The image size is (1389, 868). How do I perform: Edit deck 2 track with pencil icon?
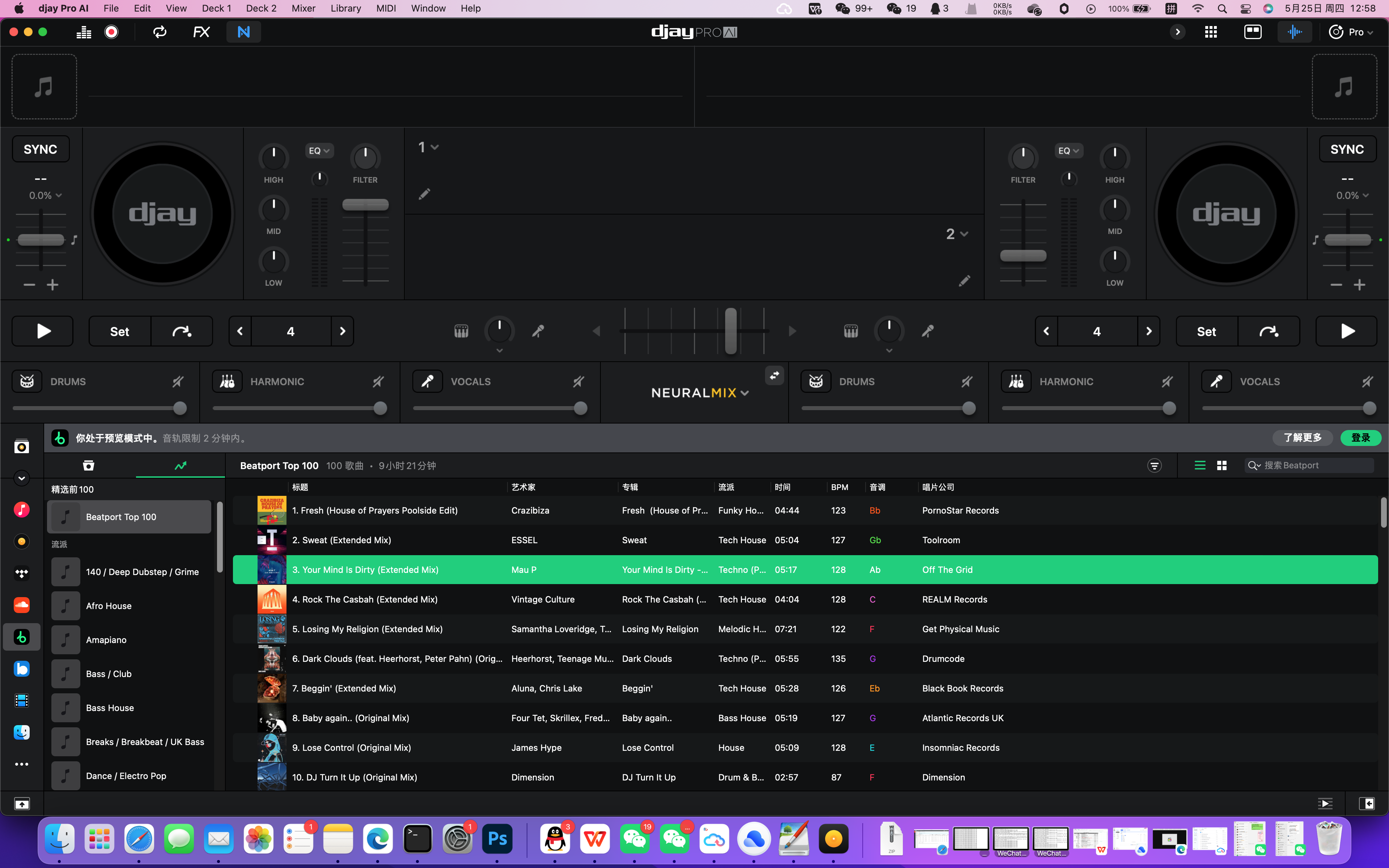[x=964, y=281]
